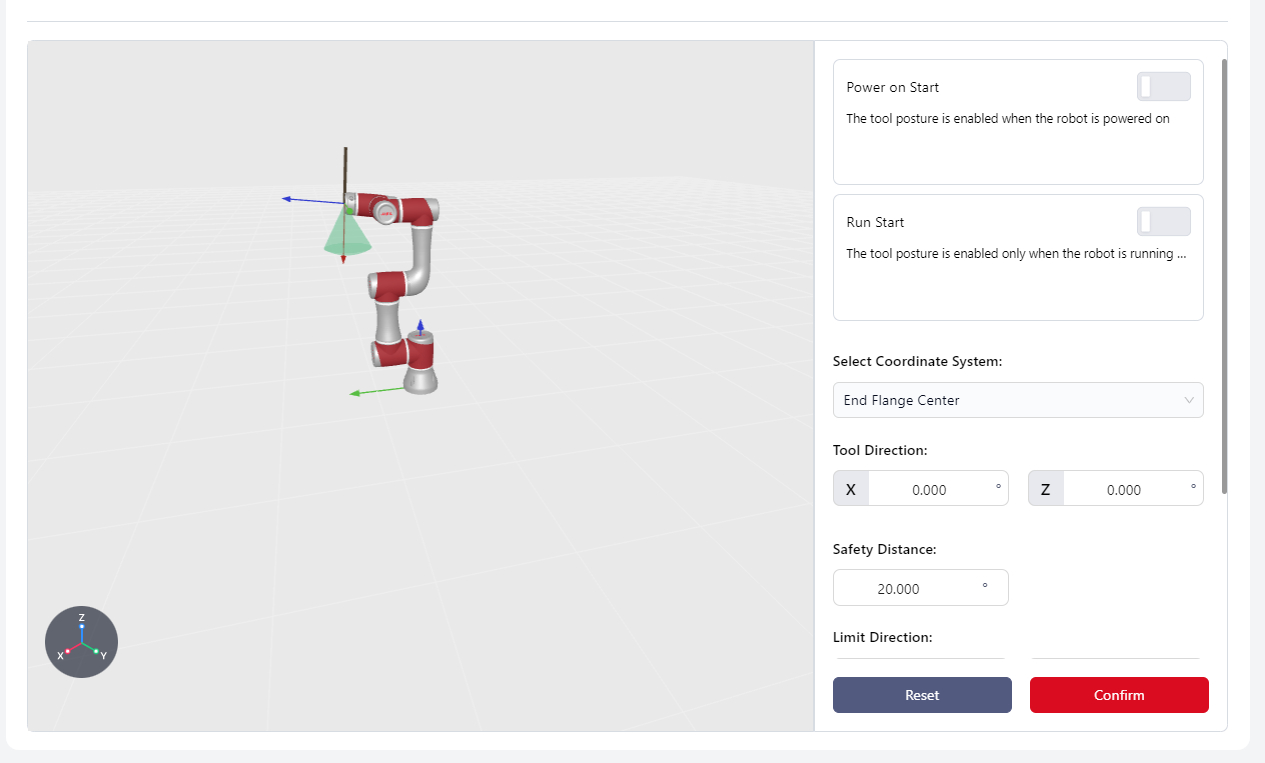
Task: Enable the Run Start switch
Action: coord(1163,222)
